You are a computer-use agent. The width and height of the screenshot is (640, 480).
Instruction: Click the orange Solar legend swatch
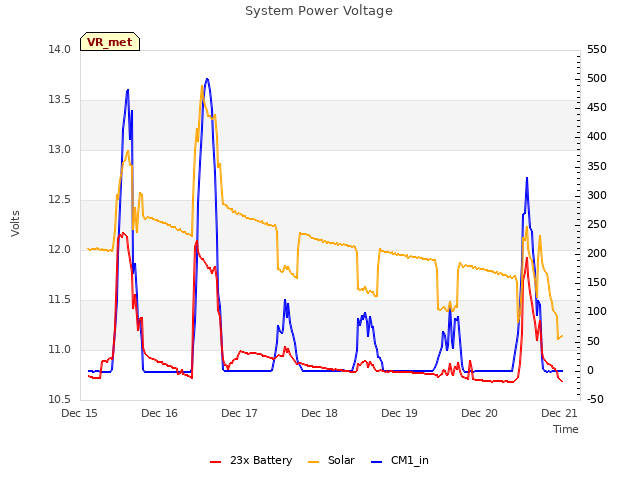[313, 462]
